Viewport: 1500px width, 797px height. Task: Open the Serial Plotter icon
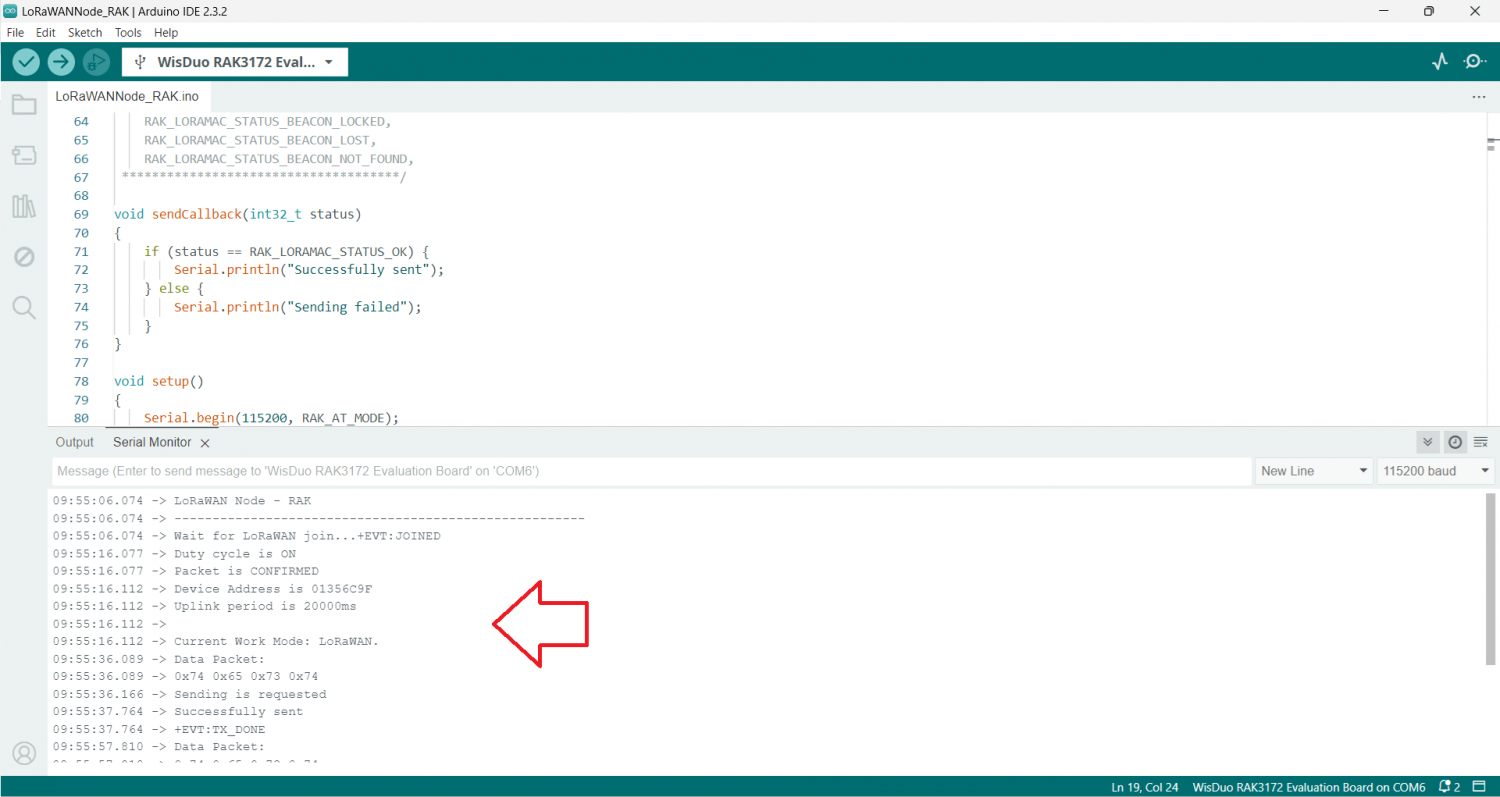point(1440,62)
